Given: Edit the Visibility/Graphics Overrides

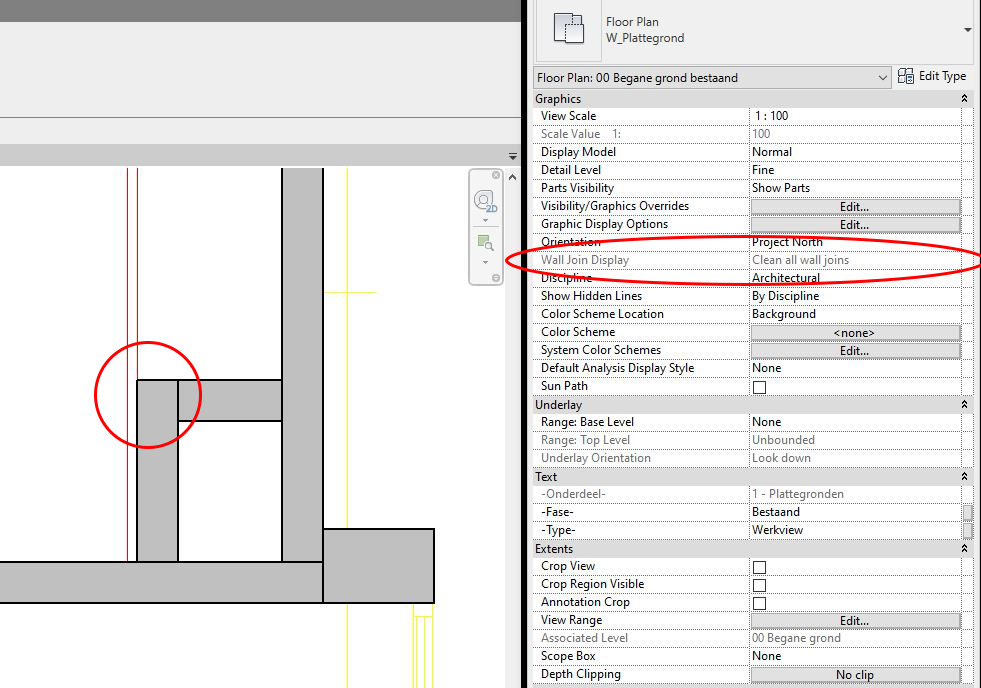Looking at the screenshot, I should pos(854,205).
